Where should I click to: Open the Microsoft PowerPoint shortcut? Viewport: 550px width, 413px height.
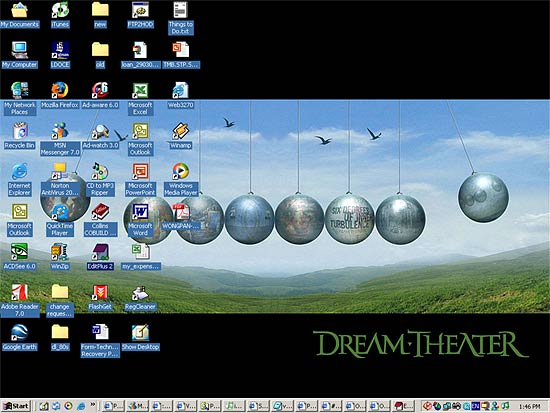click(140, 179)
